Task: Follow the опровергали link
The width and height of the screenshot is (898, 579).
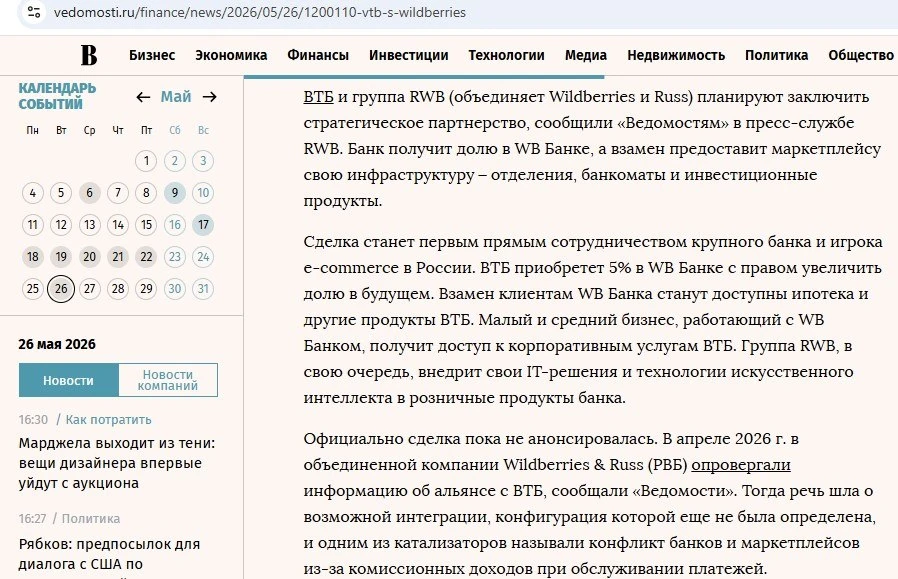Action: [741, 464]
